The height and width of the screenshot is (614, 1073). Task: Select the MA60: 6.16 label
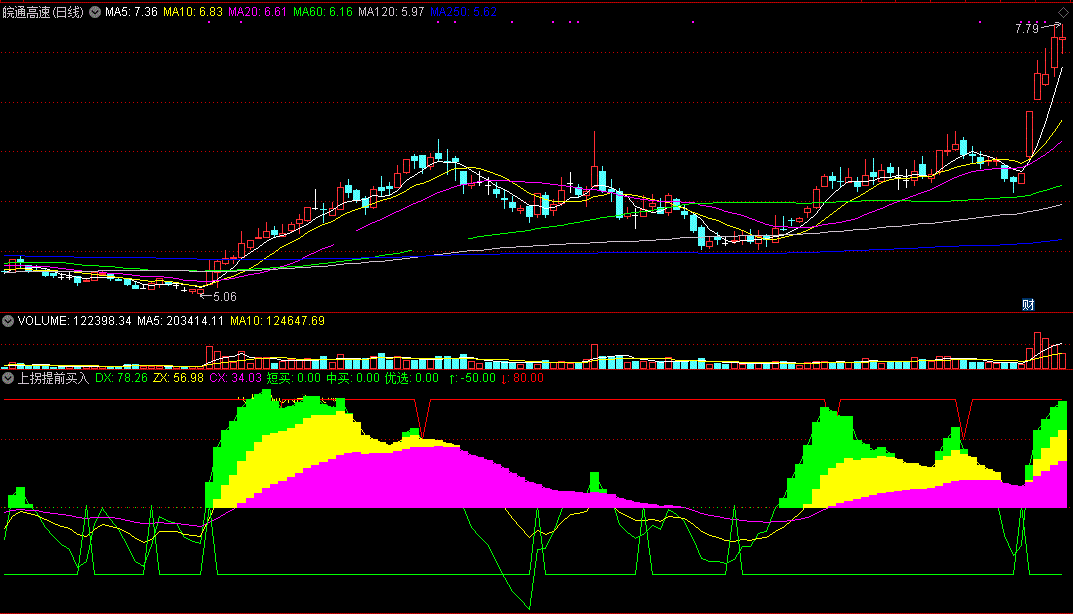pyautogui.click(x=323, y=12)
